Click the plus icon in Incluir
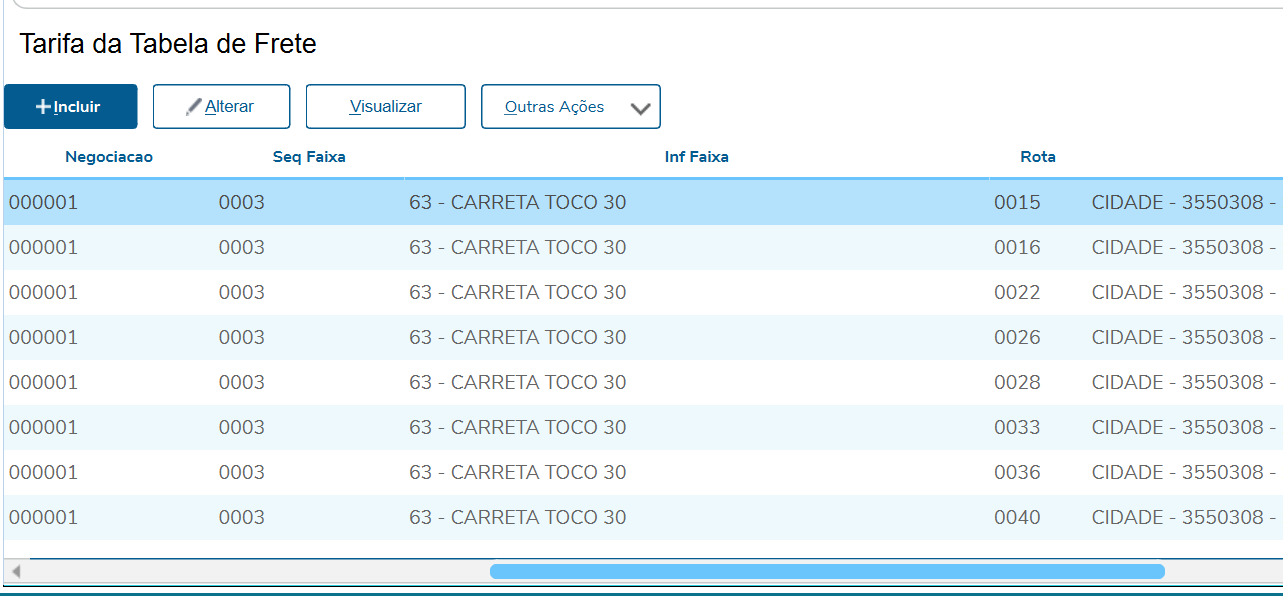Image resolution: width=1283 pixels, height=596 pixels. coord(43,107)
